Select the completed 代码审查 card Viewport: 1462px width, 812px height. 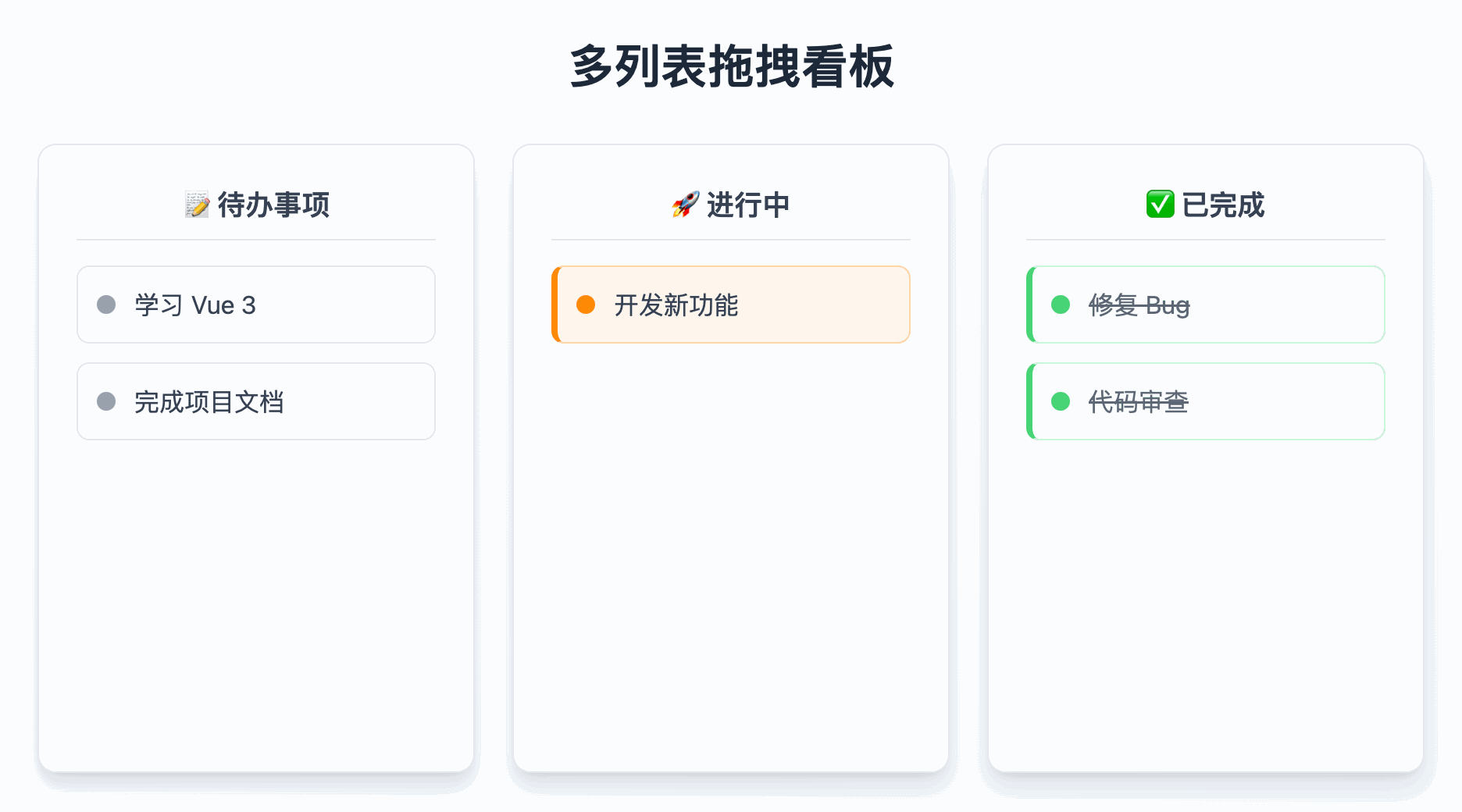1206,401
